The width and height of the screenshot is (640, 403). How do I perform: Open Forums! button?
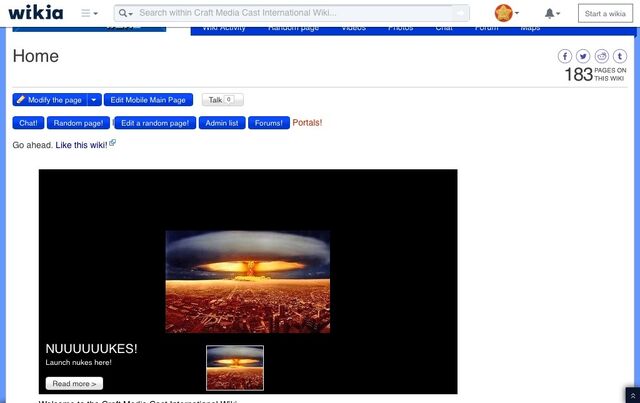click(x=269, y=123)
